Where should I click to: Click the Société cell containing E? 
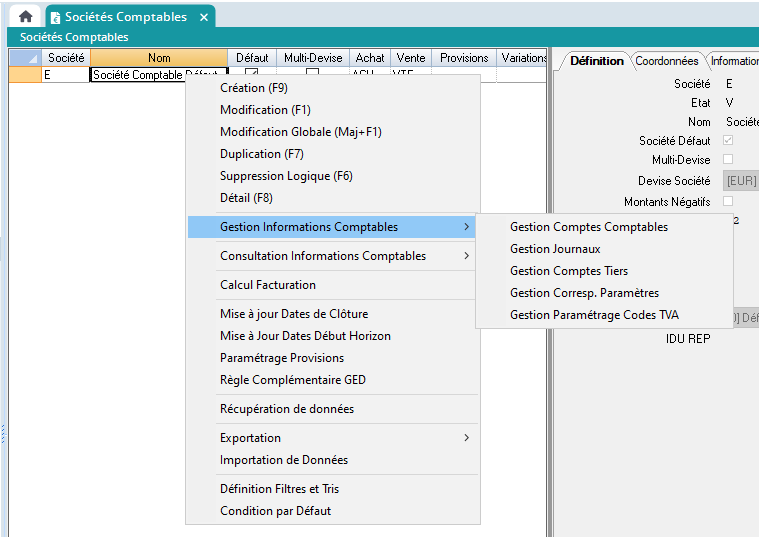click(66, 74)
